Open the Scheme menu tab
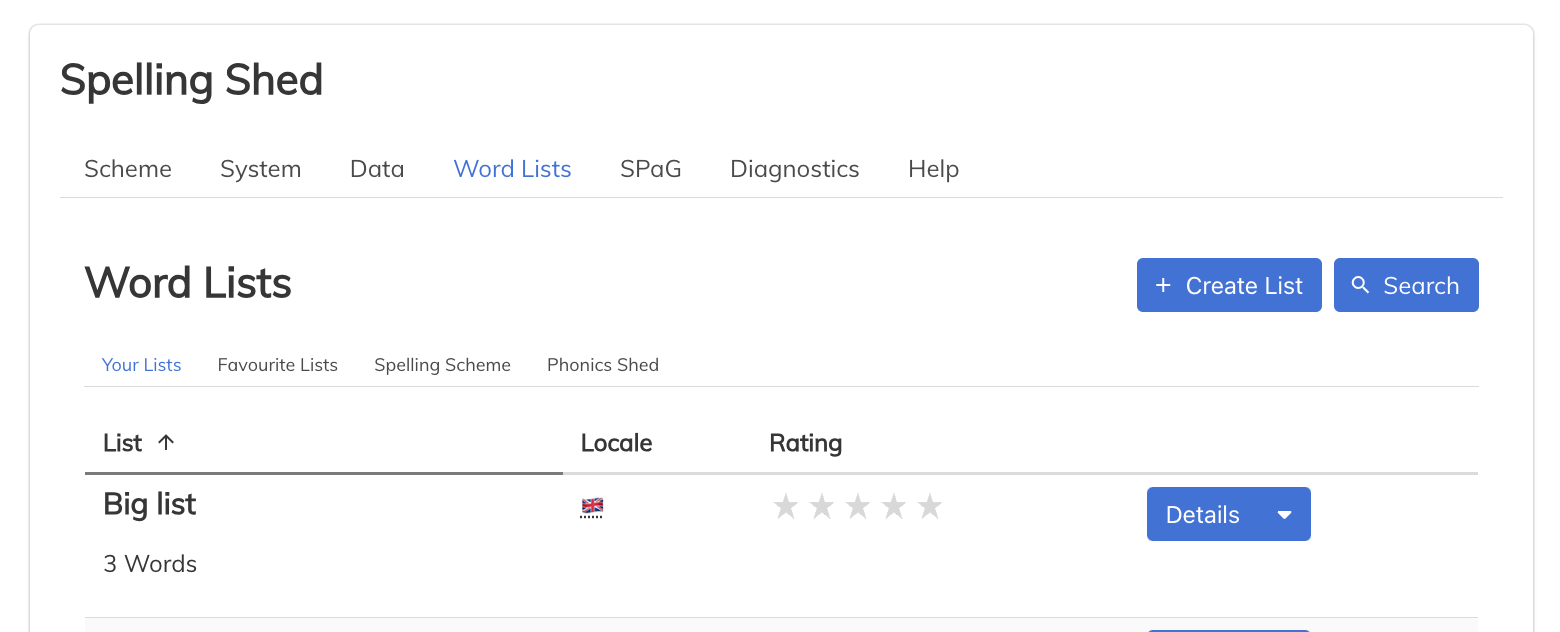This screenshot has width=1560, height=632. (128, 169)
